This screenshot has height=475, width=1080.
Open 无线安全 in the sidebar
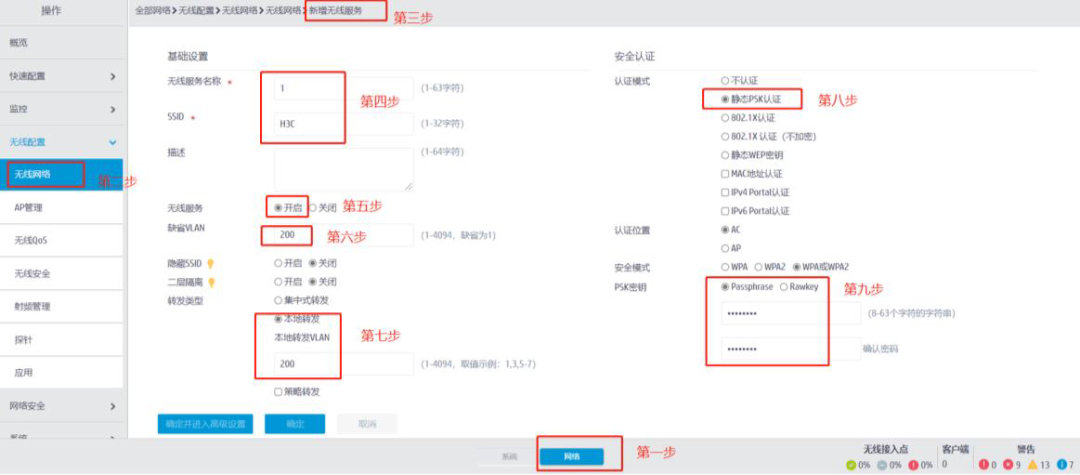61,273
